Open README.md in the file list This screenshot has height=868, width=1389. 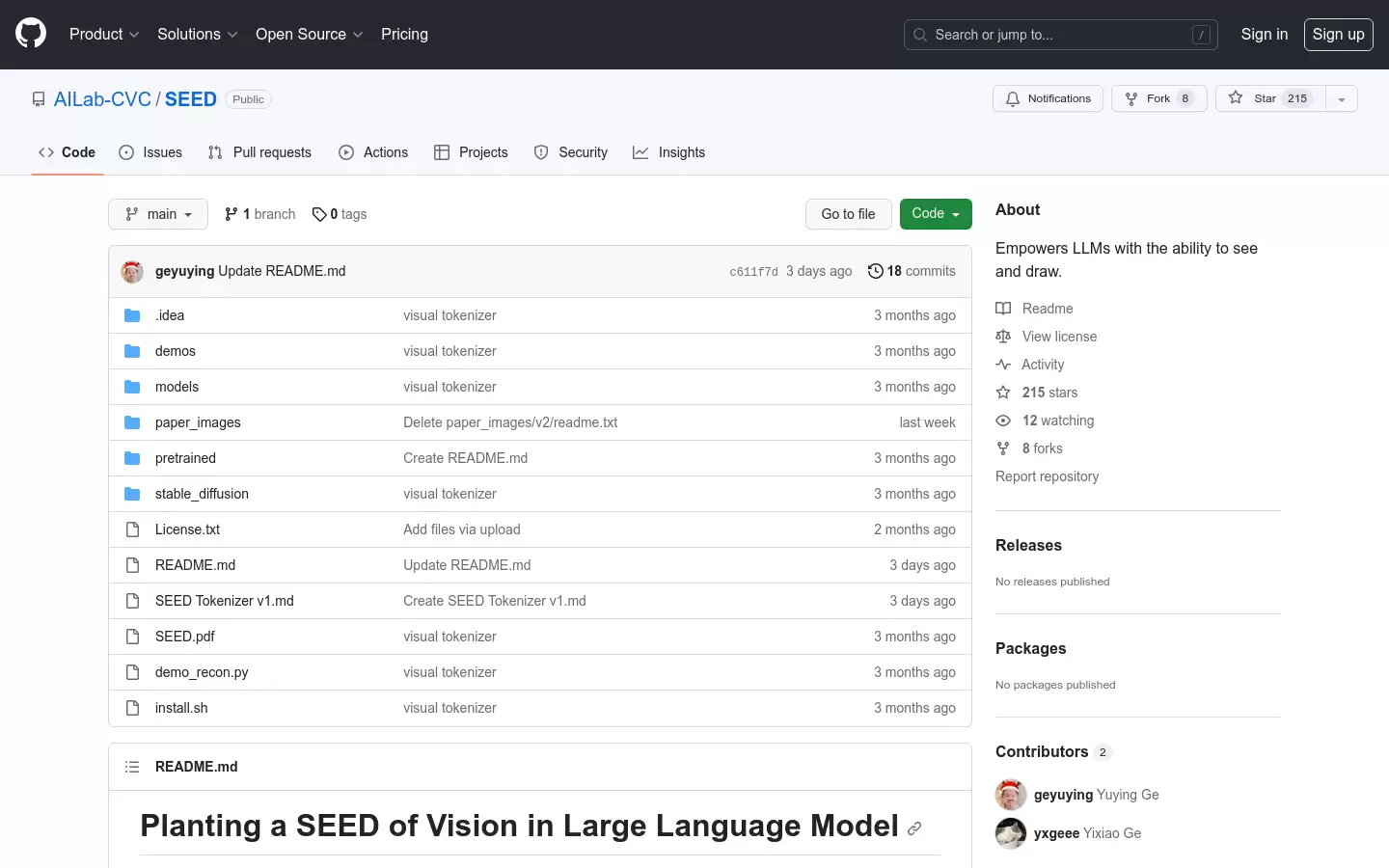(195, 565)
